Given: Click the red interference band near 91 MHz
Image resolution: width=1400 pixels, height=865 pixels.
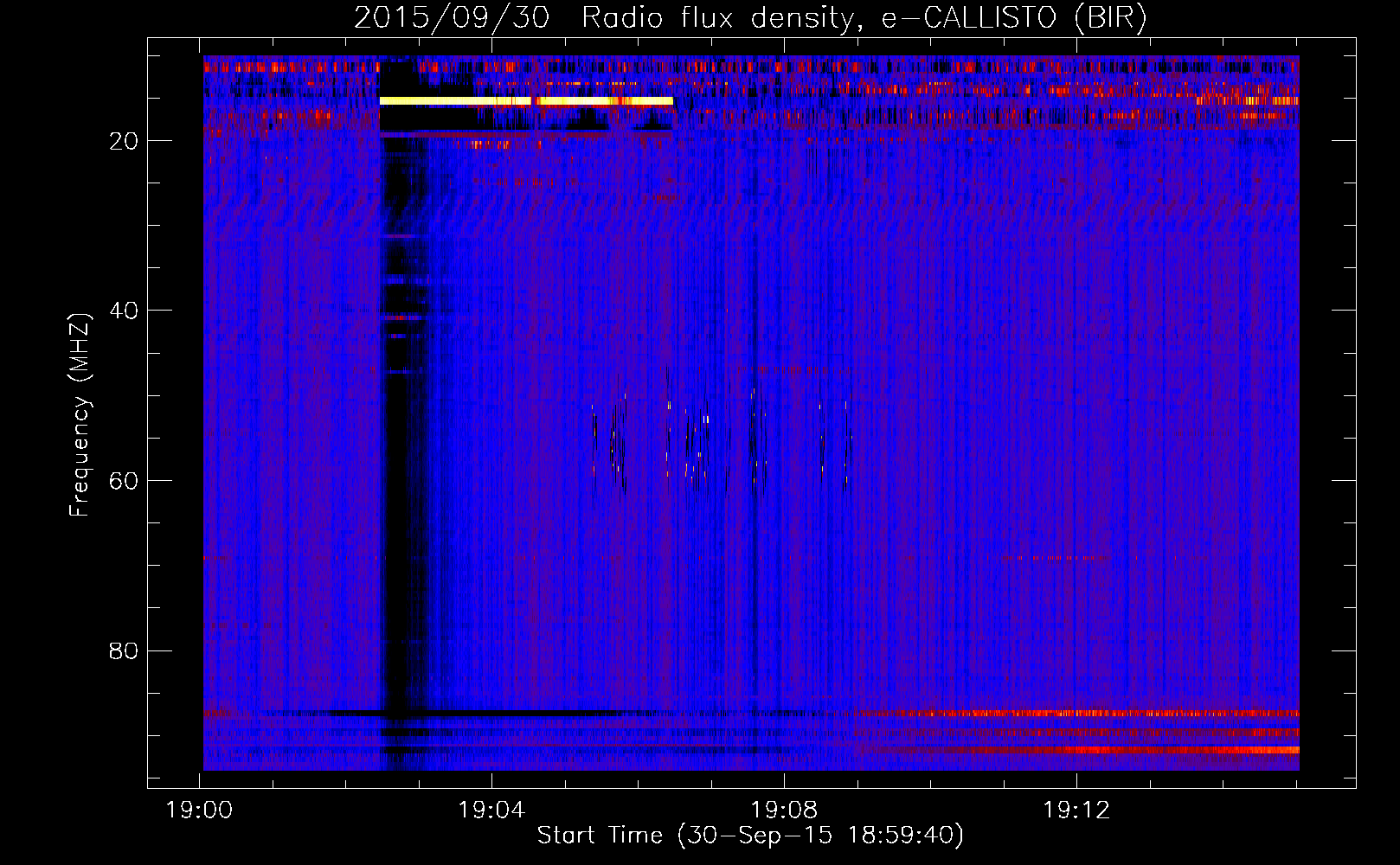Looking at the screenshot, I should pyautogui.click(x=1082, y=750).
